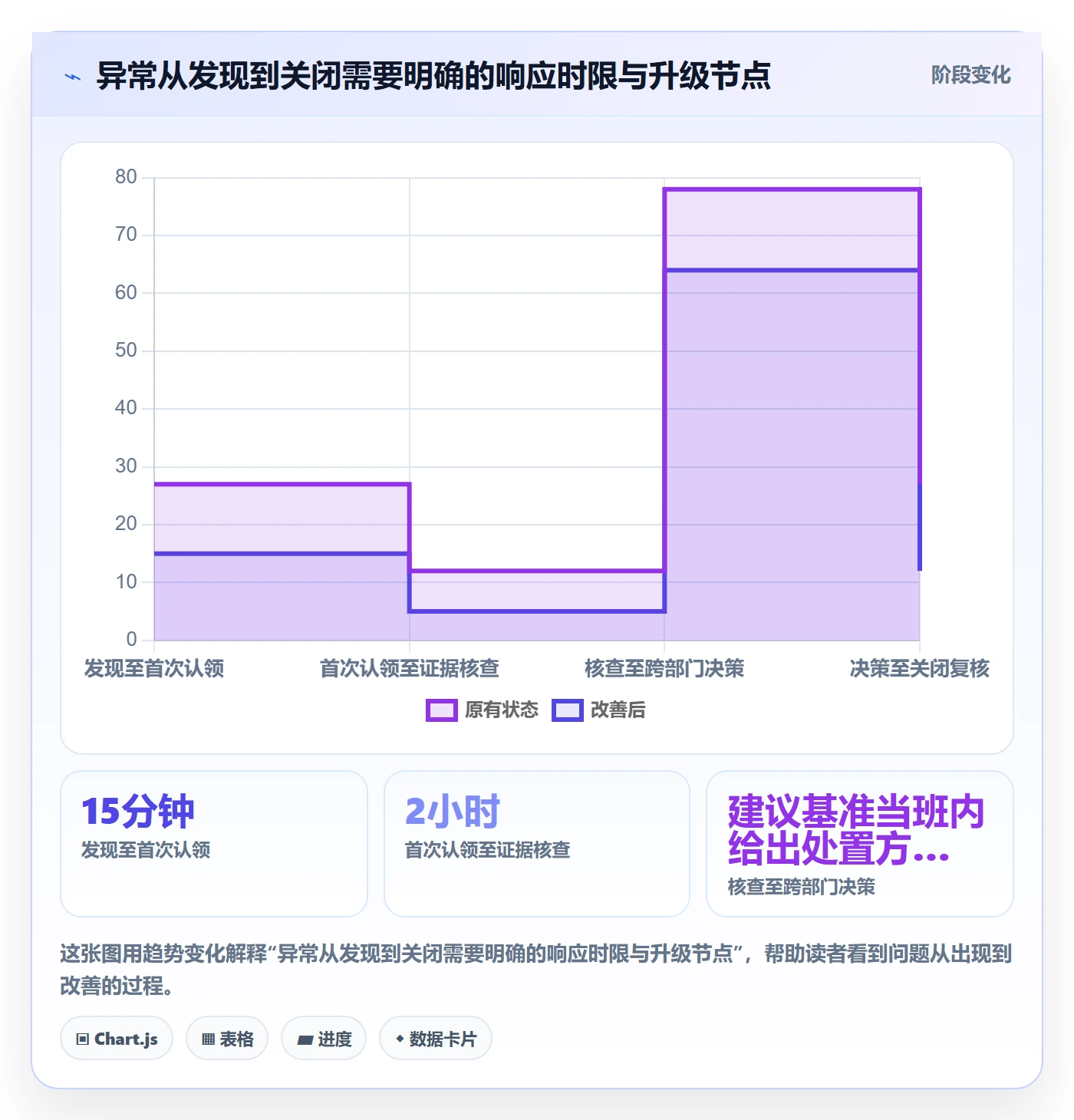The height and width of the screenshot is (1120, 1074).
Task: Click the 2小时 value
Action: point(453,812)
